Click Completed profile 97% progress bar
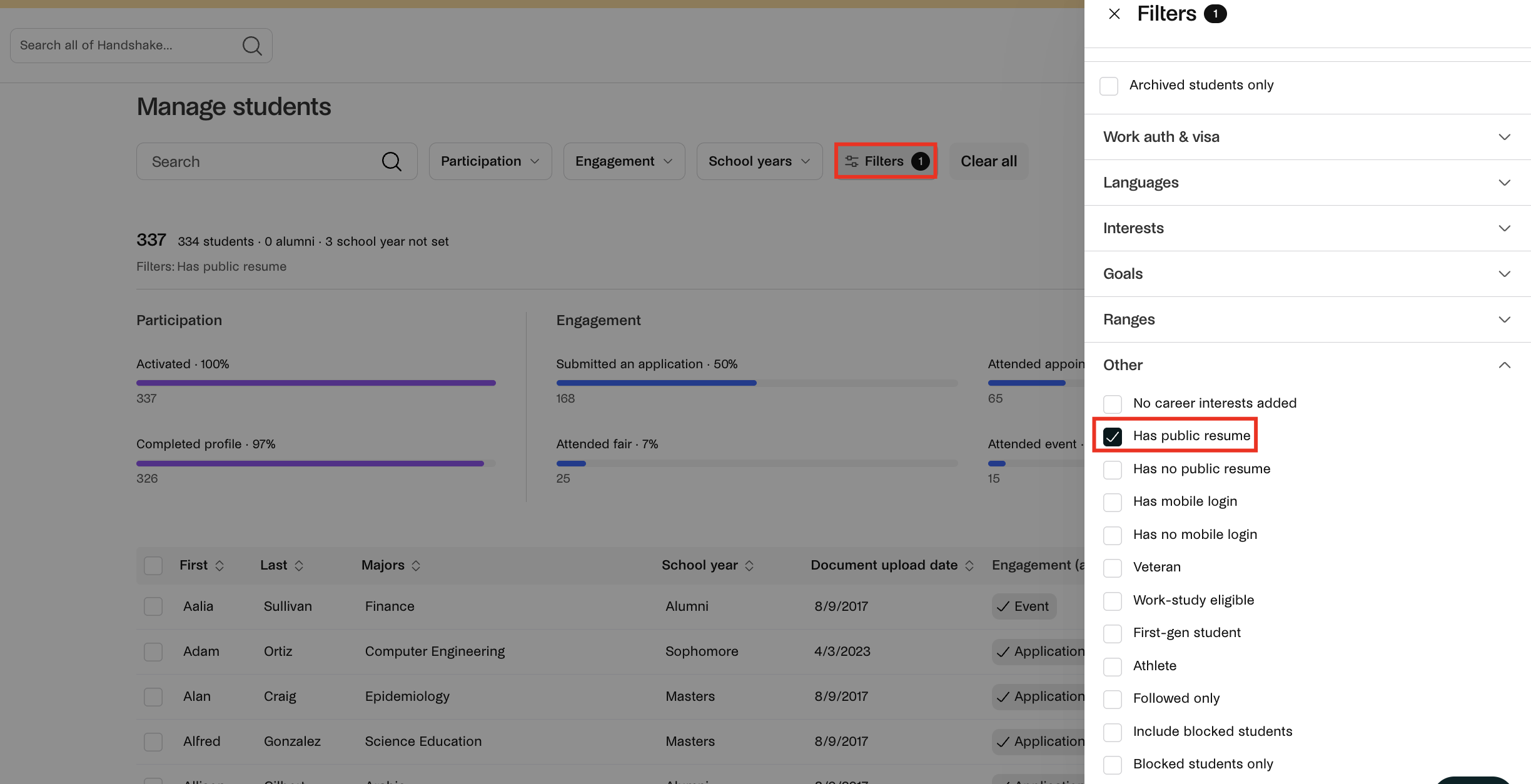 pyautogui.click(x=316, y=463)
